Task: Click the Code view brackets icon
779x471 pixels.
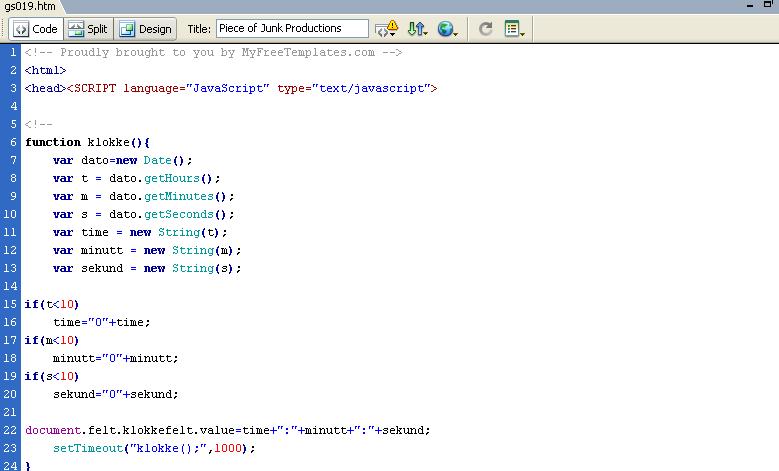Action: tap(21, 29)
